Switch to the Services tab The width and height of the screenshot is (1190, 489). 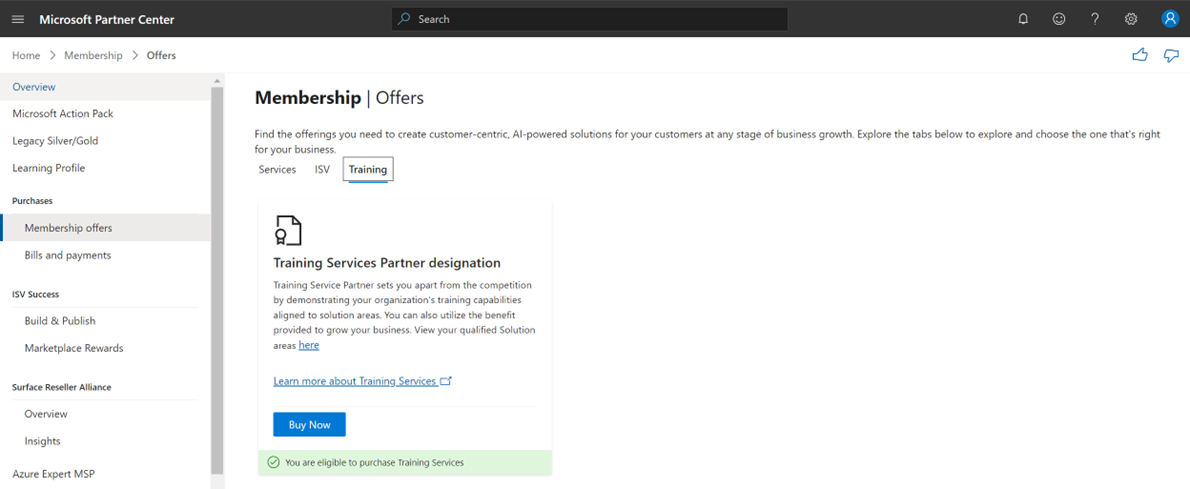coord(277,170)
